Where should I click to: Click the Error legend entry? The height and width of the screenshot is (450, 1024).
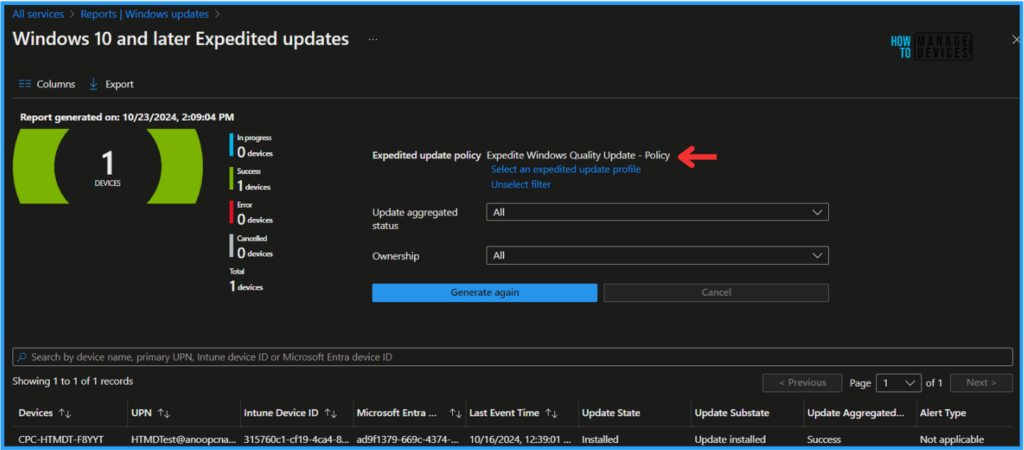[251, 213]
